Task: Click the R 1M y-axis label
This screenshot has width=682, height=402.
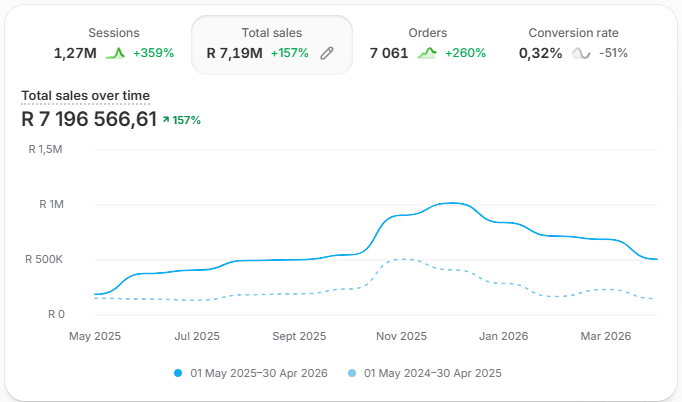Action: point(51,204)
